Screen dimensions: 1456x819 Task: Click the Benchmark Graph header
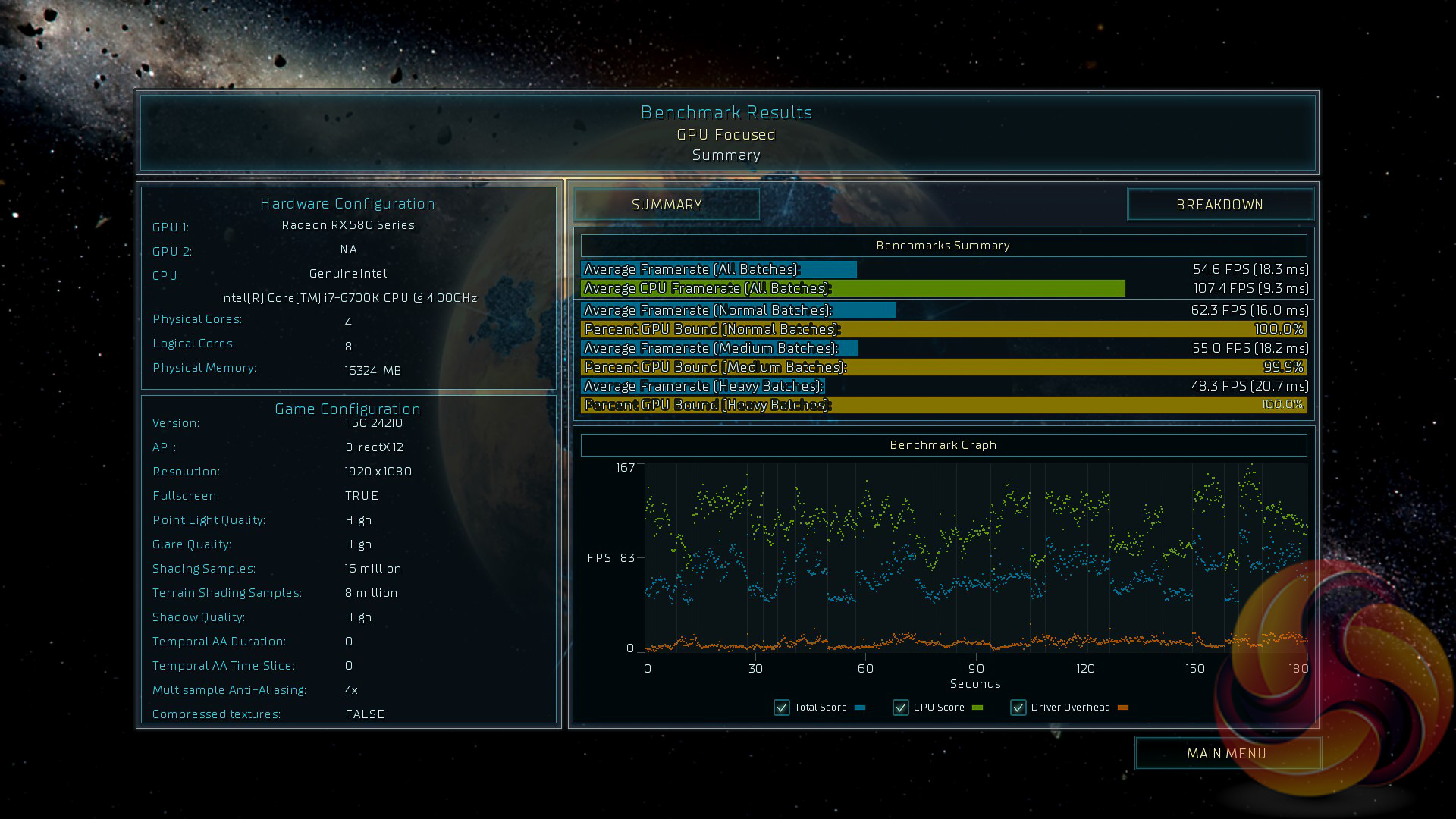[943, 445]
